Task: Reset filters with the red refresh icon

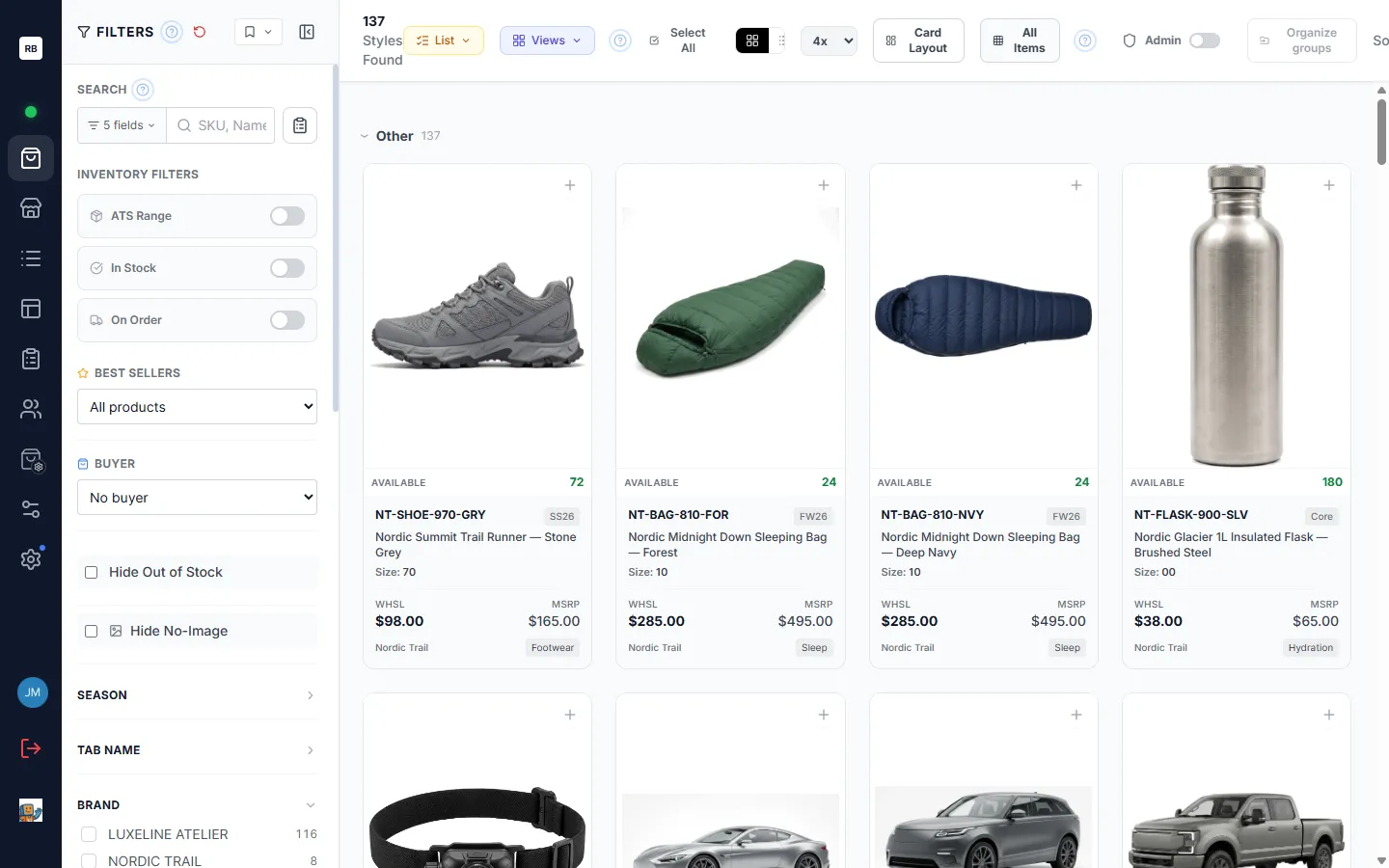Action: pyautogui.click(x=200, y=32)
